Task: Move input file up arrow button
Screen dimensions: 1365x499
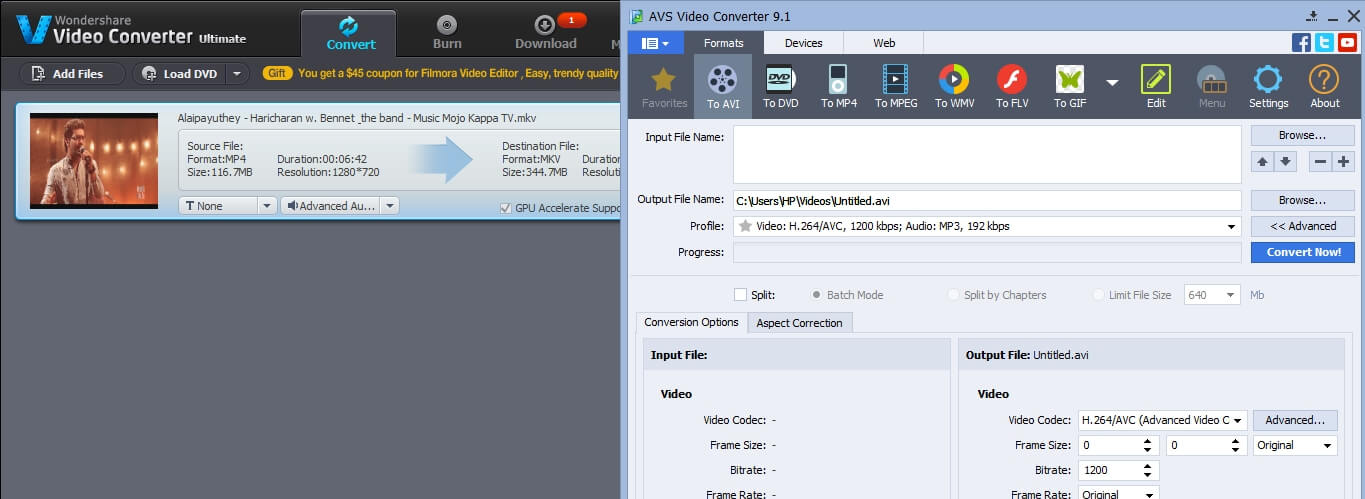Action: 1262,161
